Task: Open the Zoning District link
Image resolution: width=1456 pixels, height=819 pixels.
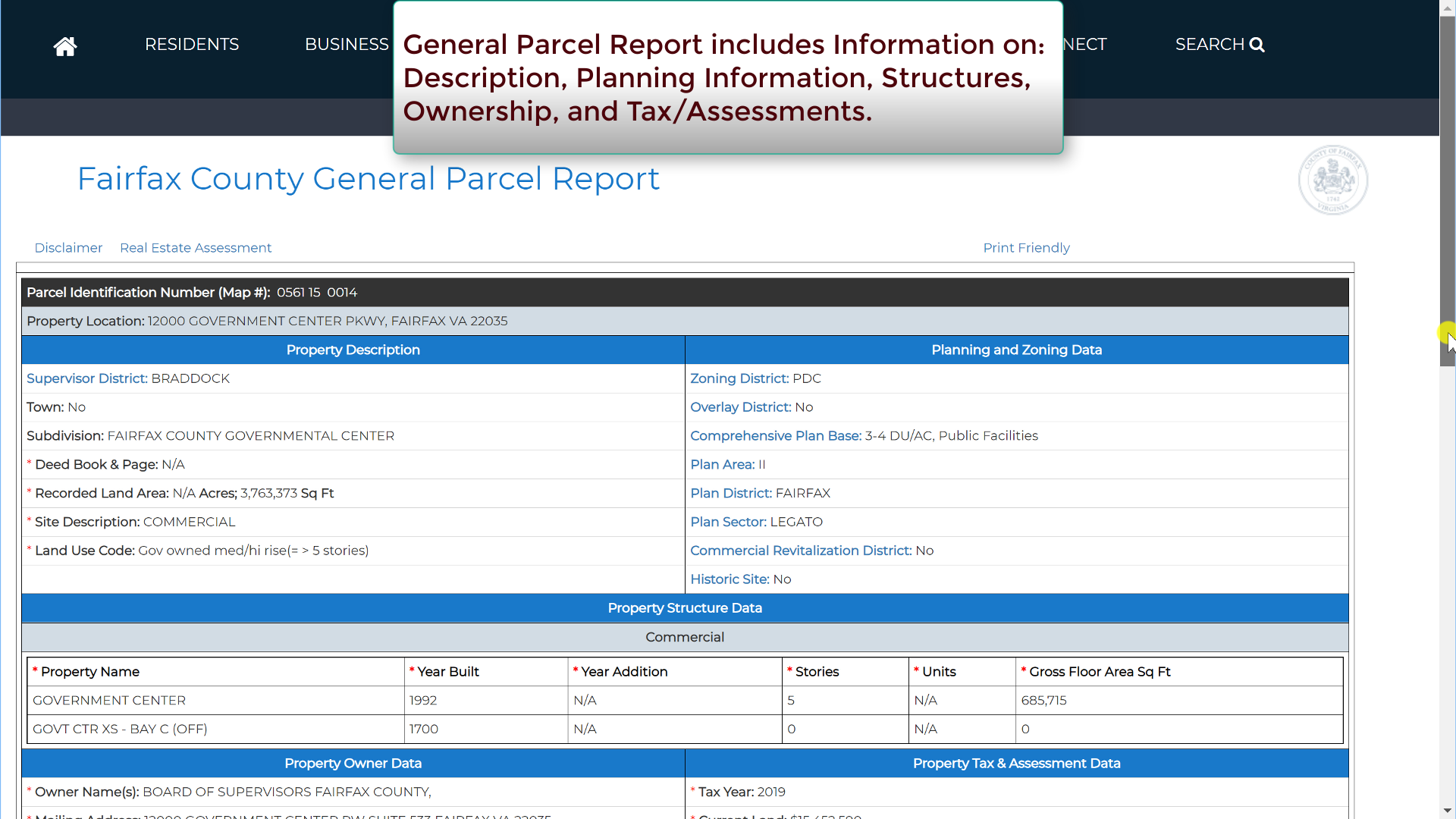Action: tap(739, 378)
